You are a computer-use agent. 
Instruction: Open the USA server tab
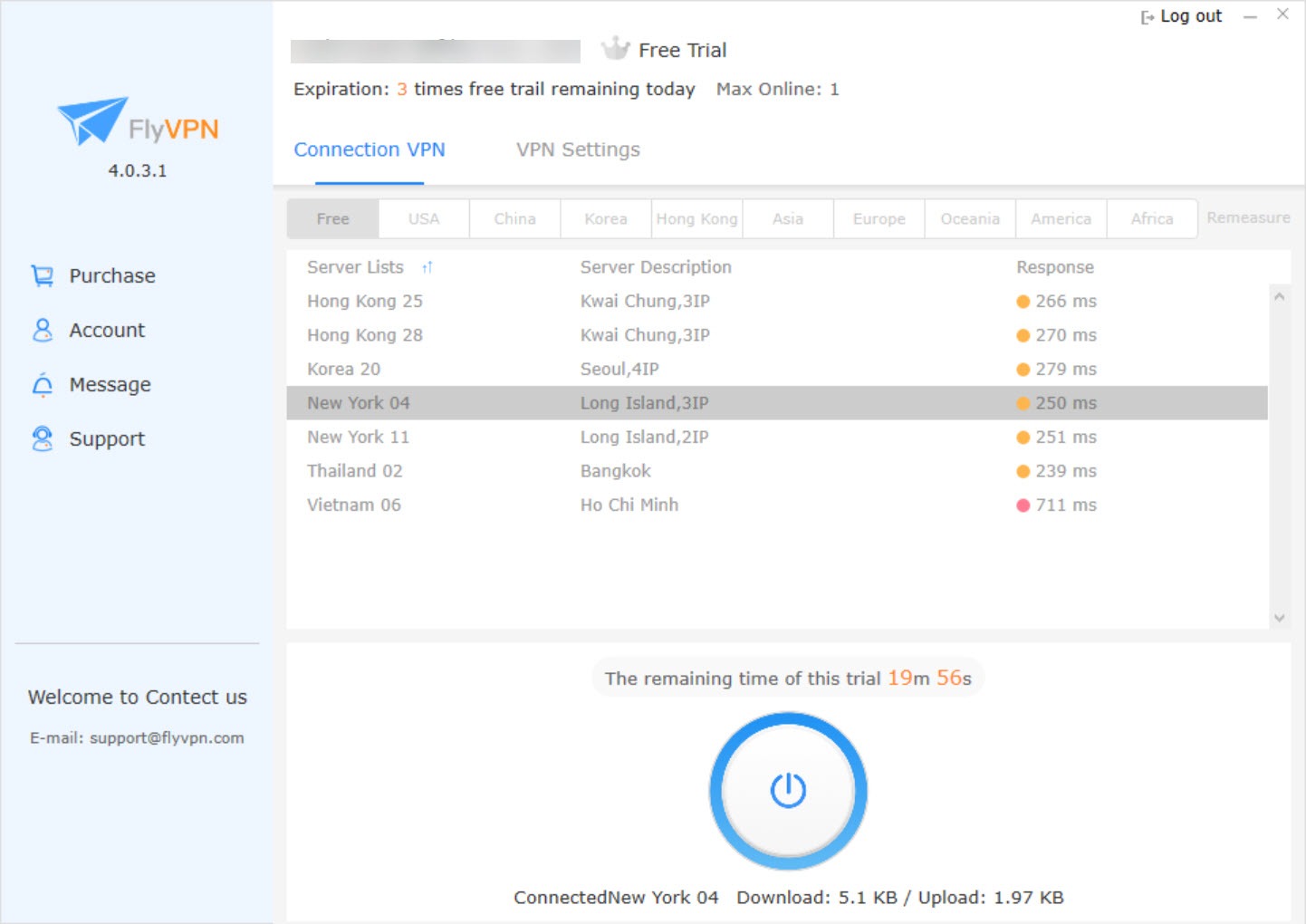(x=424, y=219)
